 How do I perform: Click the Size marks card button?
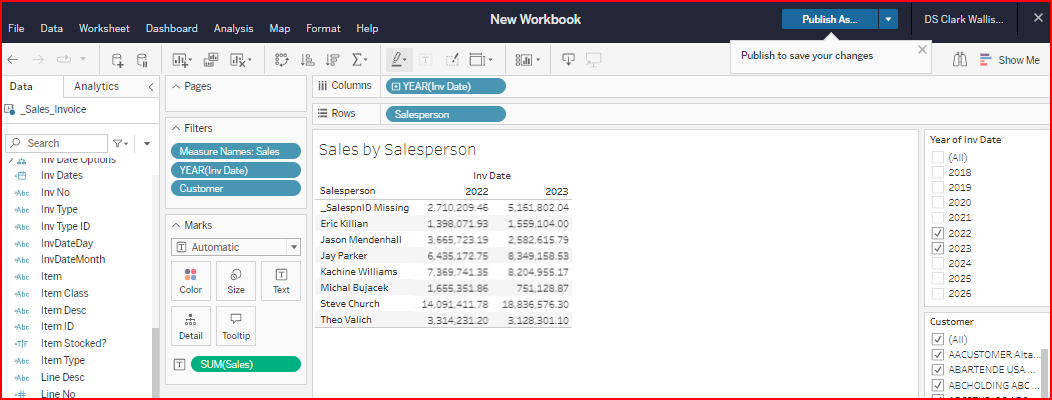[236, 281]
